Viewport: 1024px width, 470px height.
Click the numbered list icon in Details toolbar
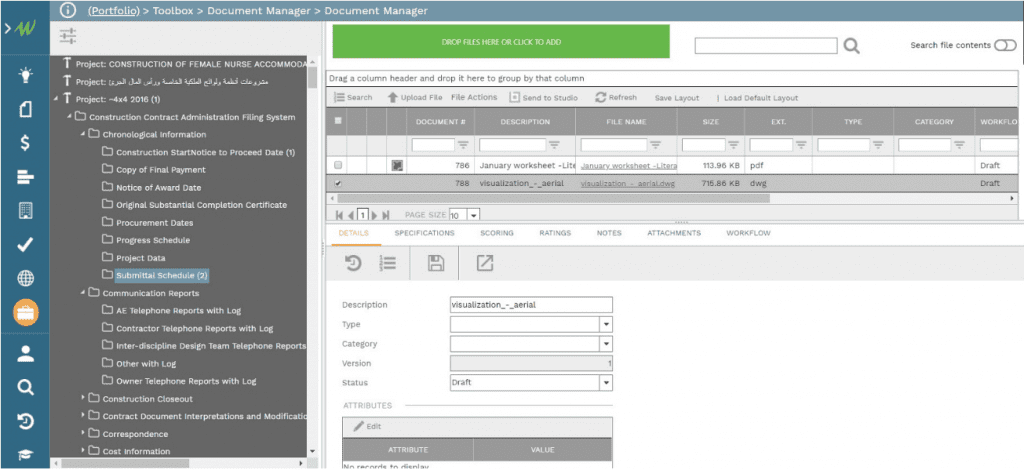pyautogui.click(x=388, y=263)
